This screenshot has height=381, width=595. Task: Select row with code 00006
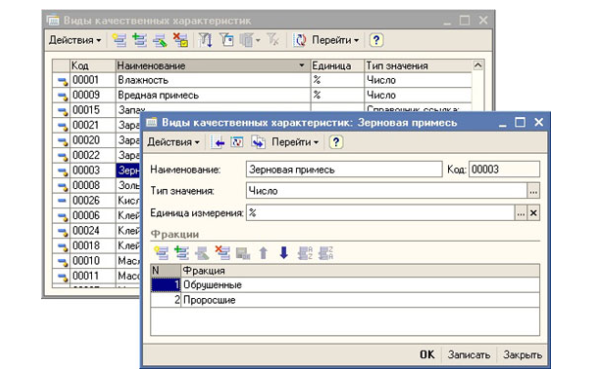click(97, 216)
